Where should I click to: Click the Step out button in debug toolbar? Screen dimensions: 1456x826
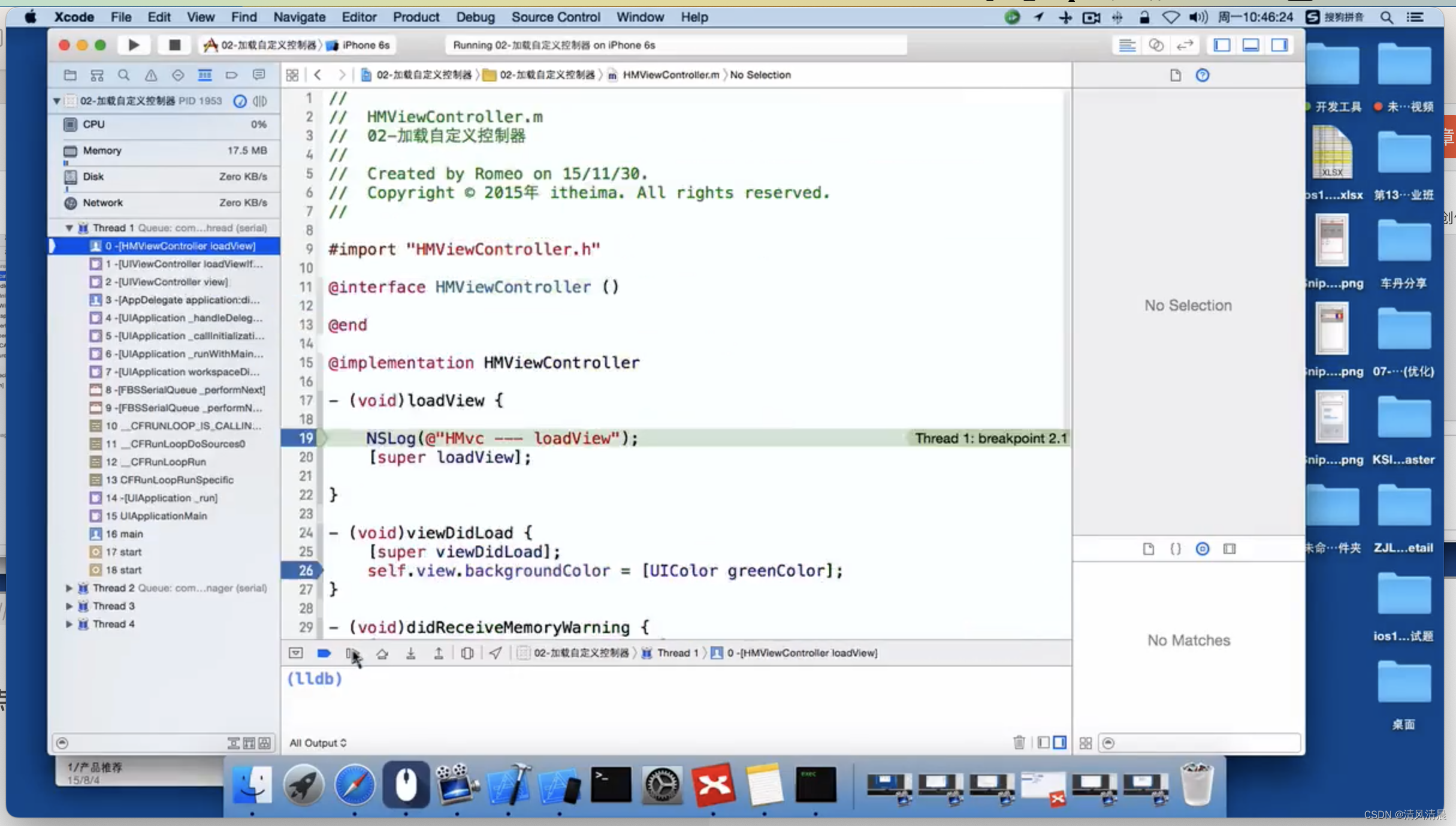pyautogui.click(x=438, y=653)
